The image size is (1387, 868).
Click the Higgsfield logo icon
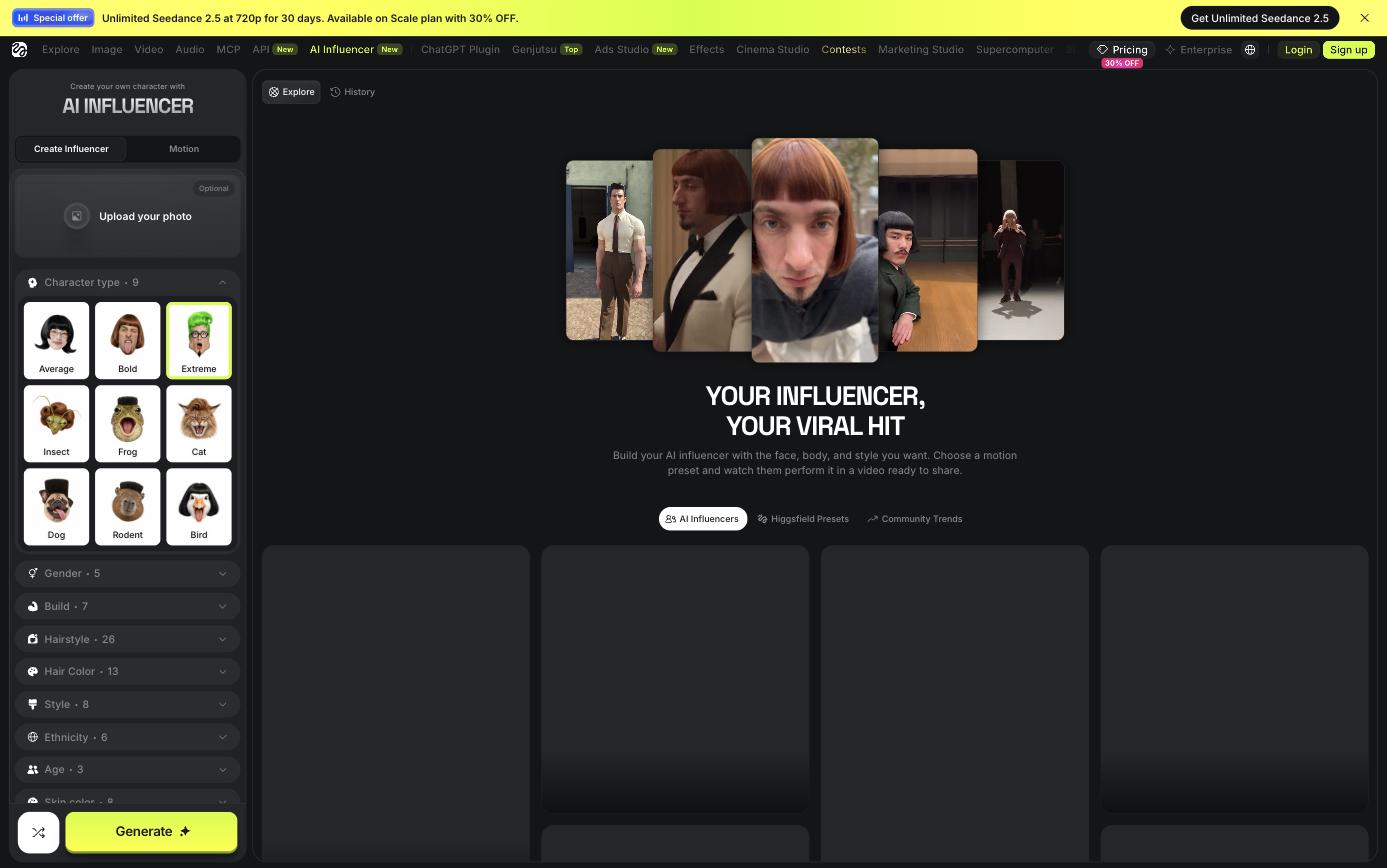(19, 49)
